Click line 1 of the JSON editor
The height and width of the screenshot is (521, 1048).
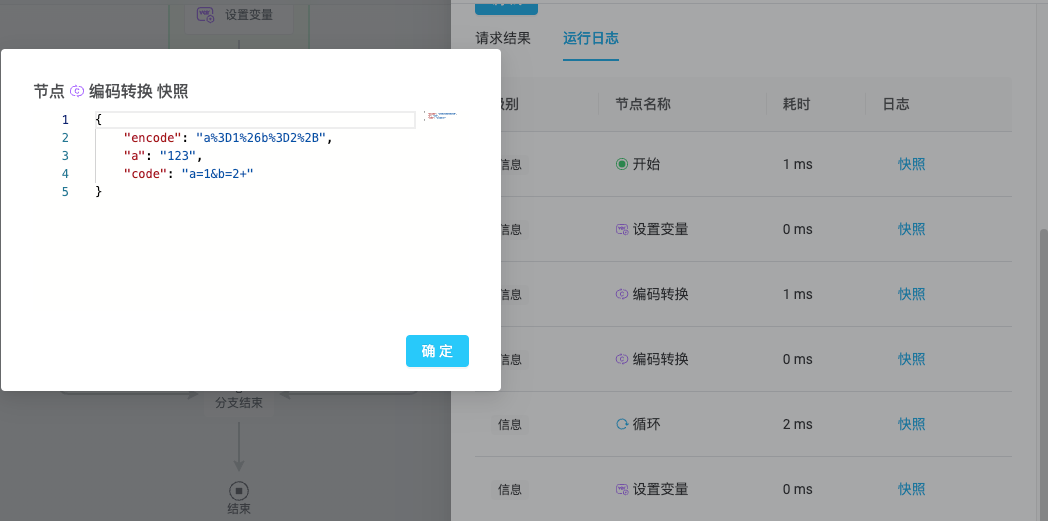click(255, 120)
